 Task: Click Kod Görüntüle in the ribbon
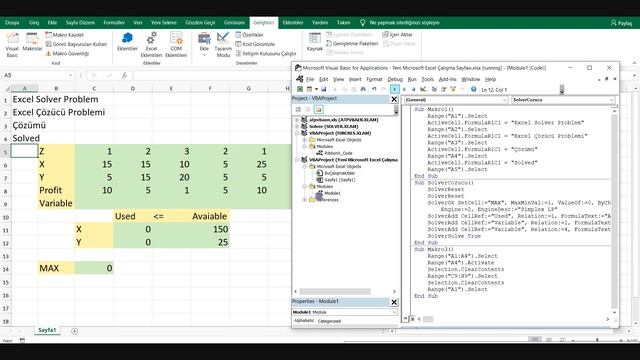tap(255, 44)
